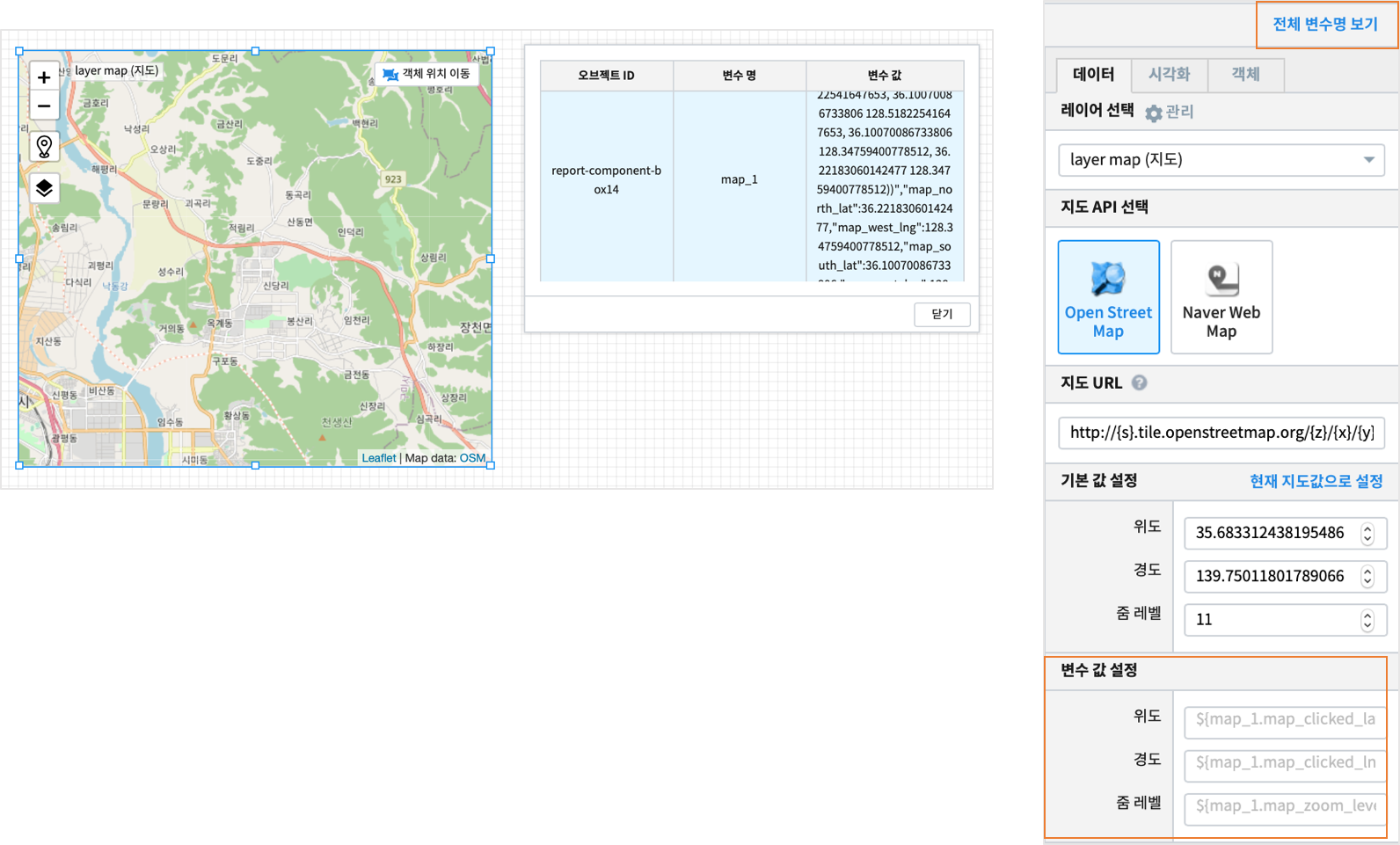
Task: Click 전체 변수명 보기 button
Action: pyautogui.click(x=1325, y=25)
